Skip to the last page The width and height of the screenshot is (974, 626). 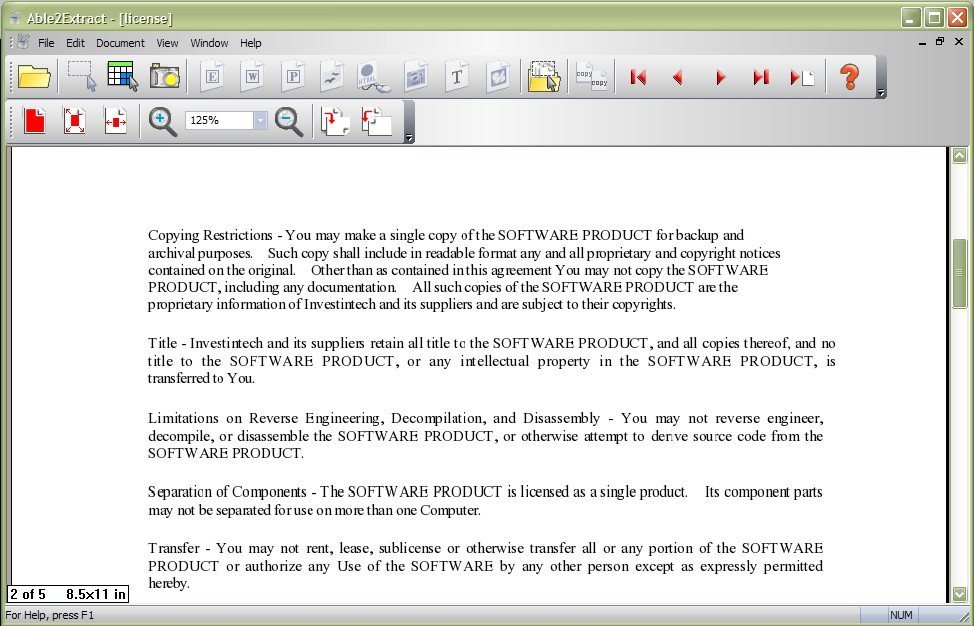click(x=761, y=76)
